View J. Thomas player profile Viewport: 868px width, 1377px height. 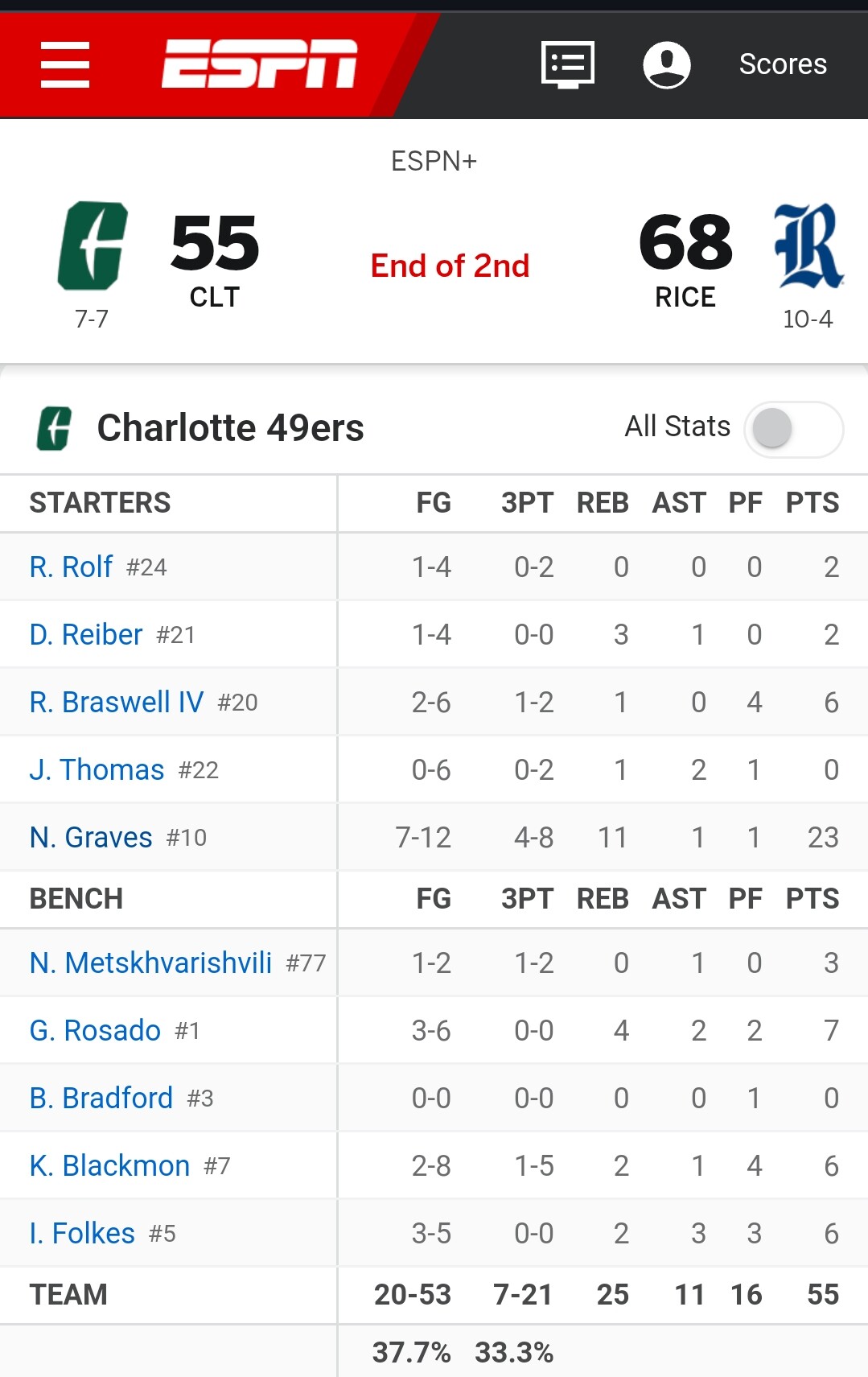tap(97, 770)
